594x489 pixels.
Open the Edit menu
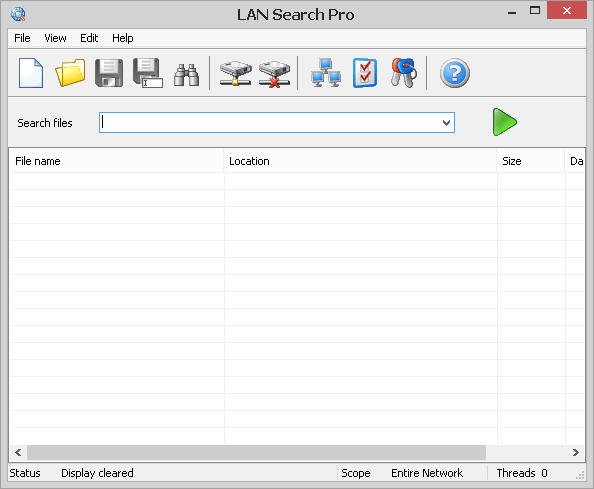coord(89,38)
